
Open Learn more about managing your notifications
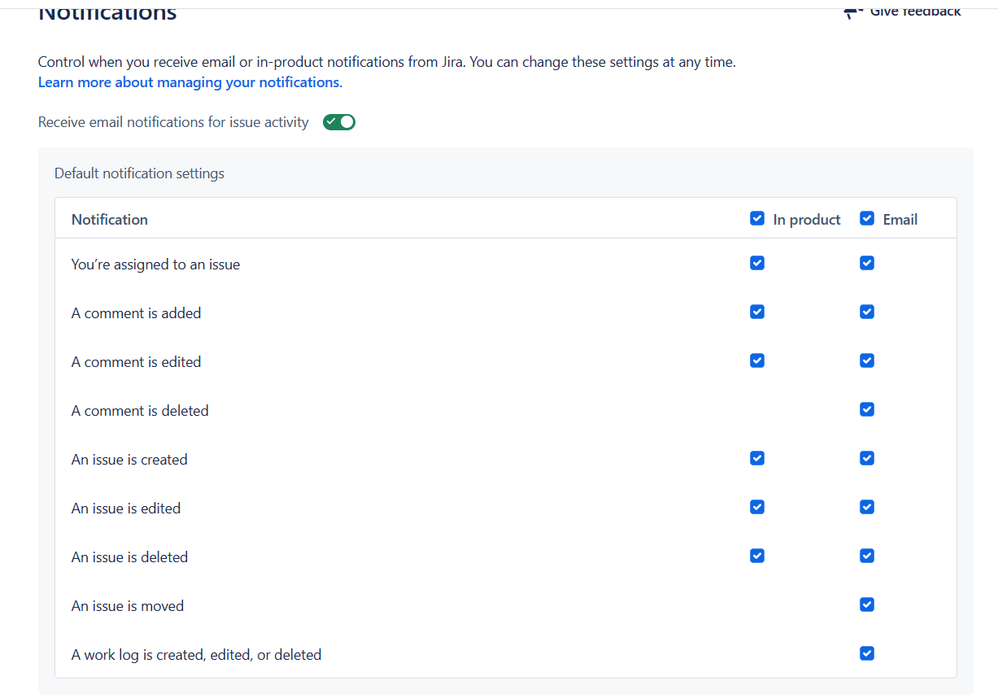(x=190, y=83)
